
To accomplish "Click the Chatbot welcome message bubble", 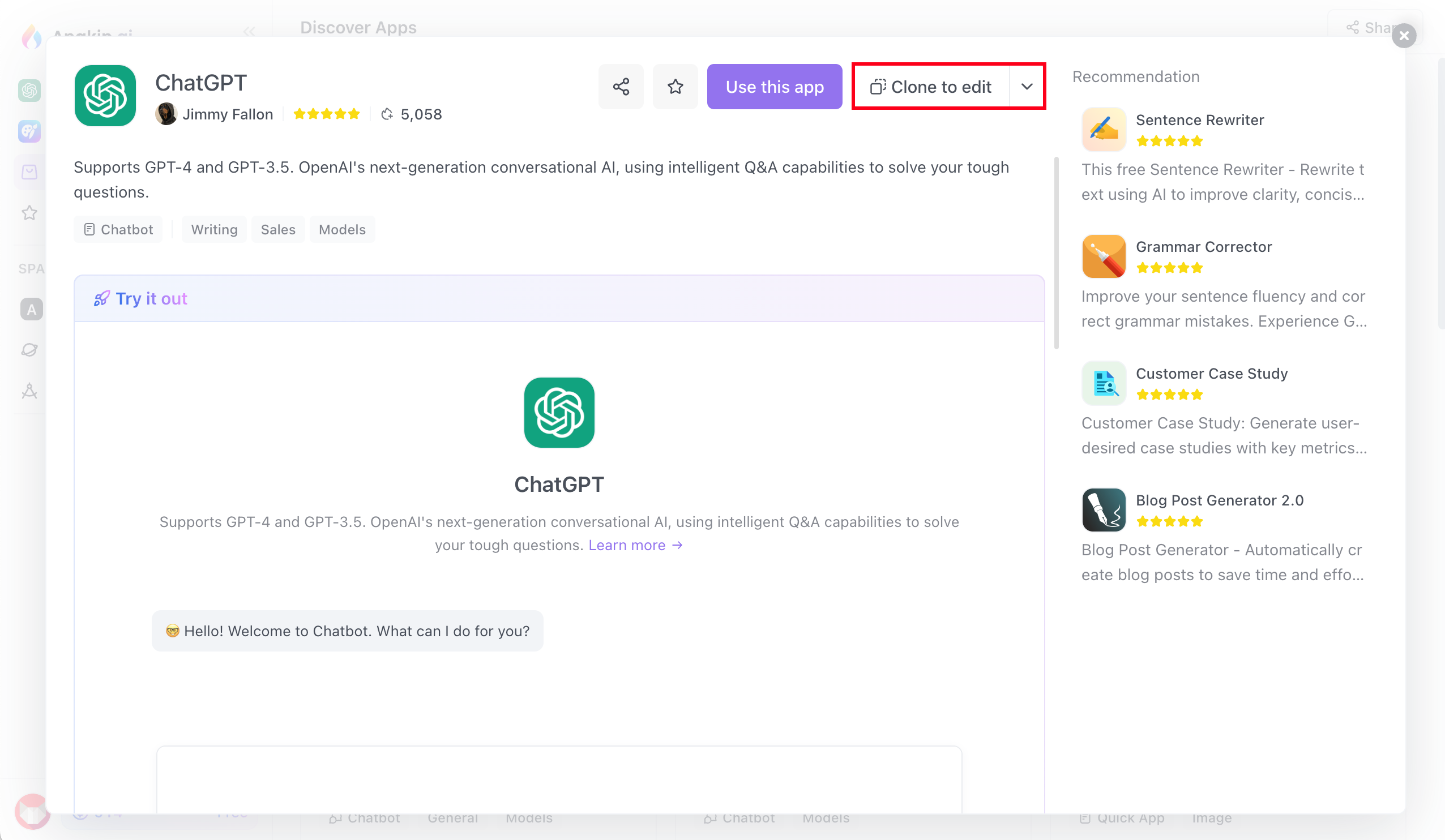I will [348, 631].
